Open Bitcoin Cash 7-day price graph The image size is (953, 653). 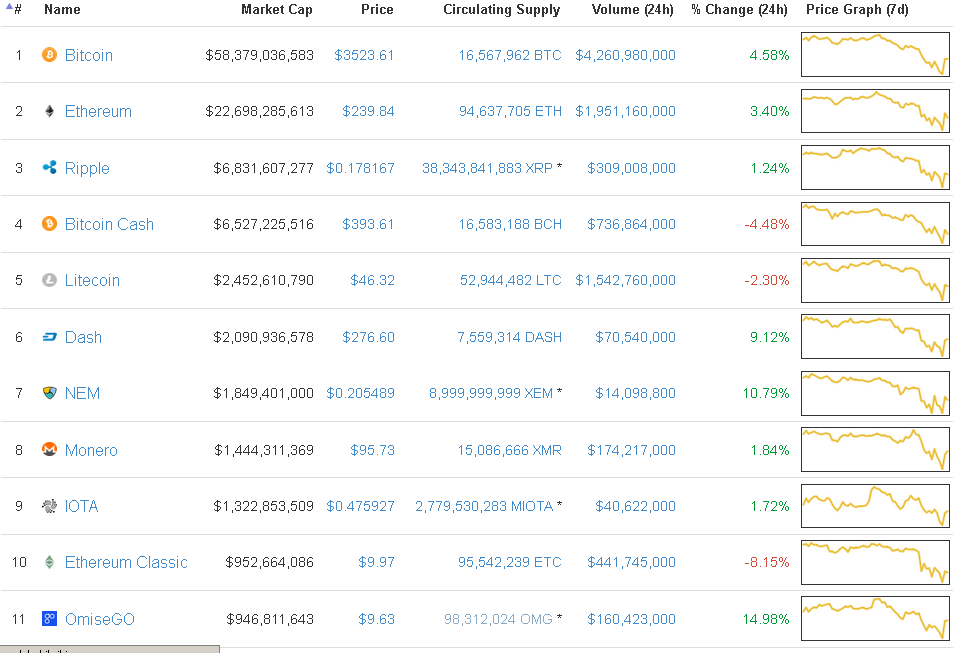(x=875, y=224)
